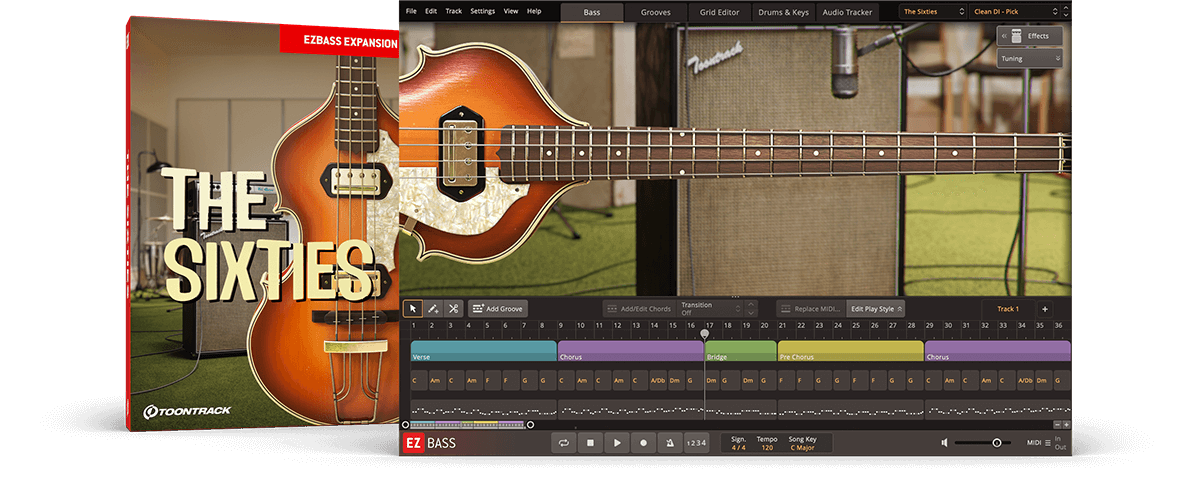Toggle the 1234 count-in button
The height and width of the screenshot is (488, 1200).
coord(696,443)
